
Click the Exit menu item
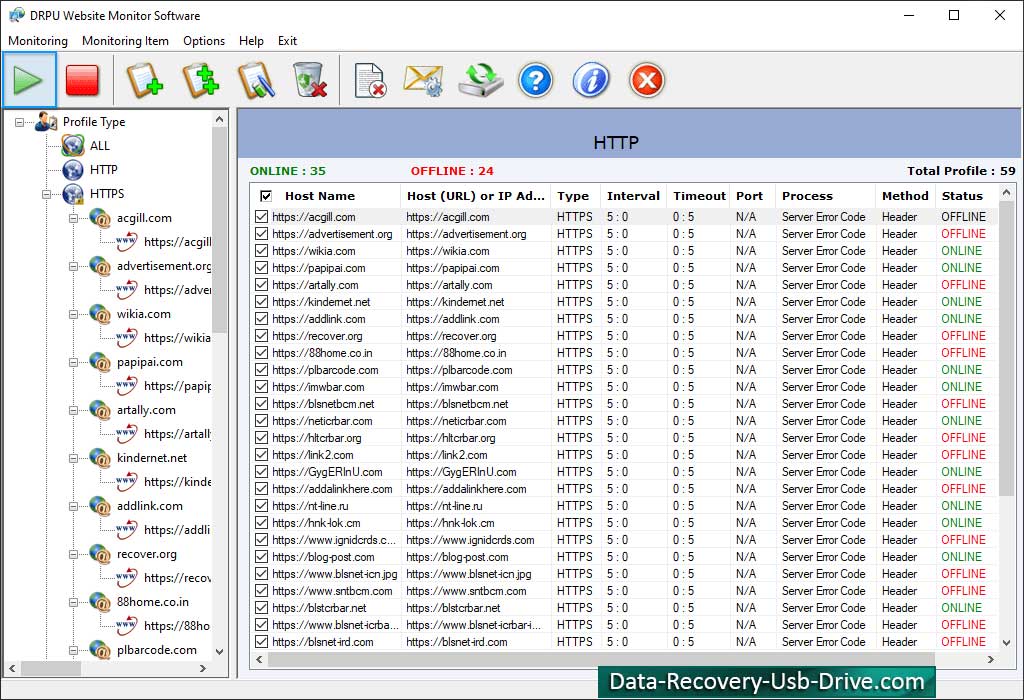pos(287,40)
